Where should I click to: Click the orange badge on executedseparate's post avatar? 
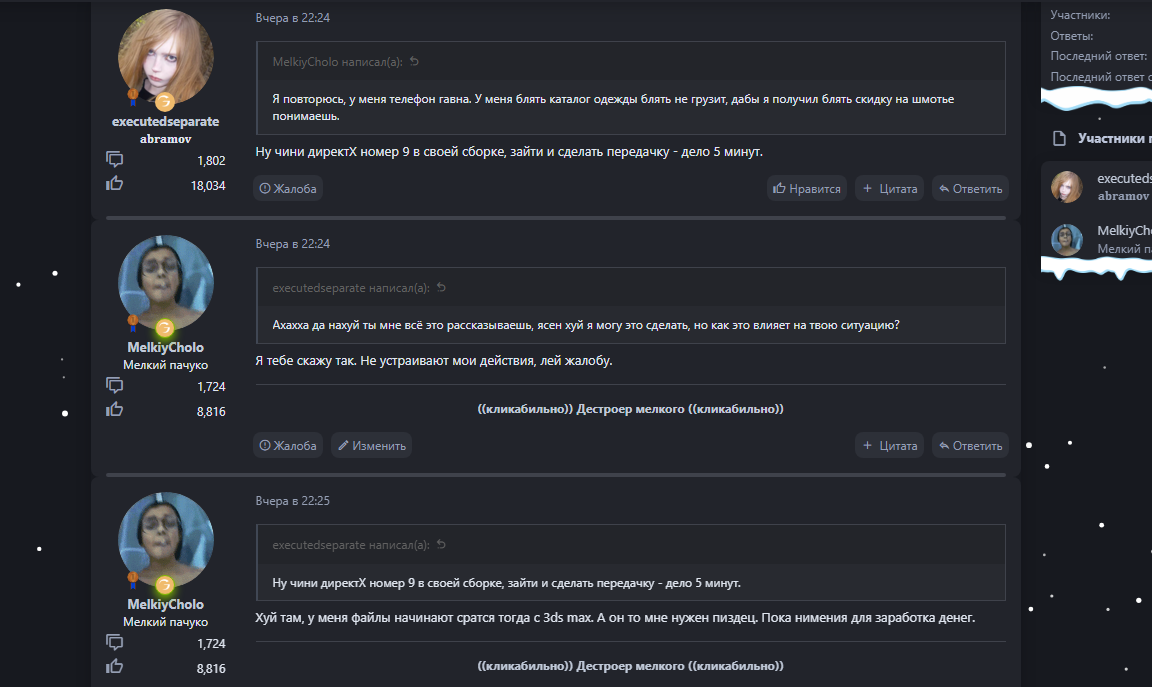165,101
